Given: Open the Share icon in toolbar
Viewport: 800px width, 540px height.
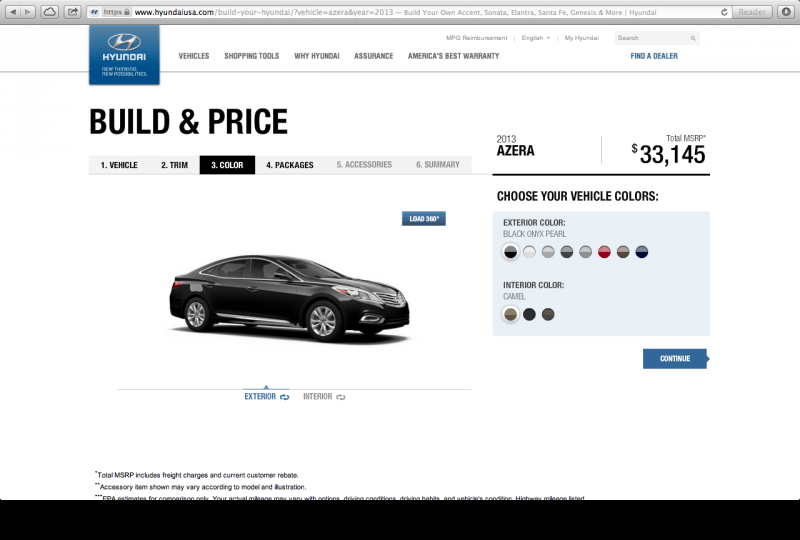Looking at the screenshot, I should click(72, 12).
